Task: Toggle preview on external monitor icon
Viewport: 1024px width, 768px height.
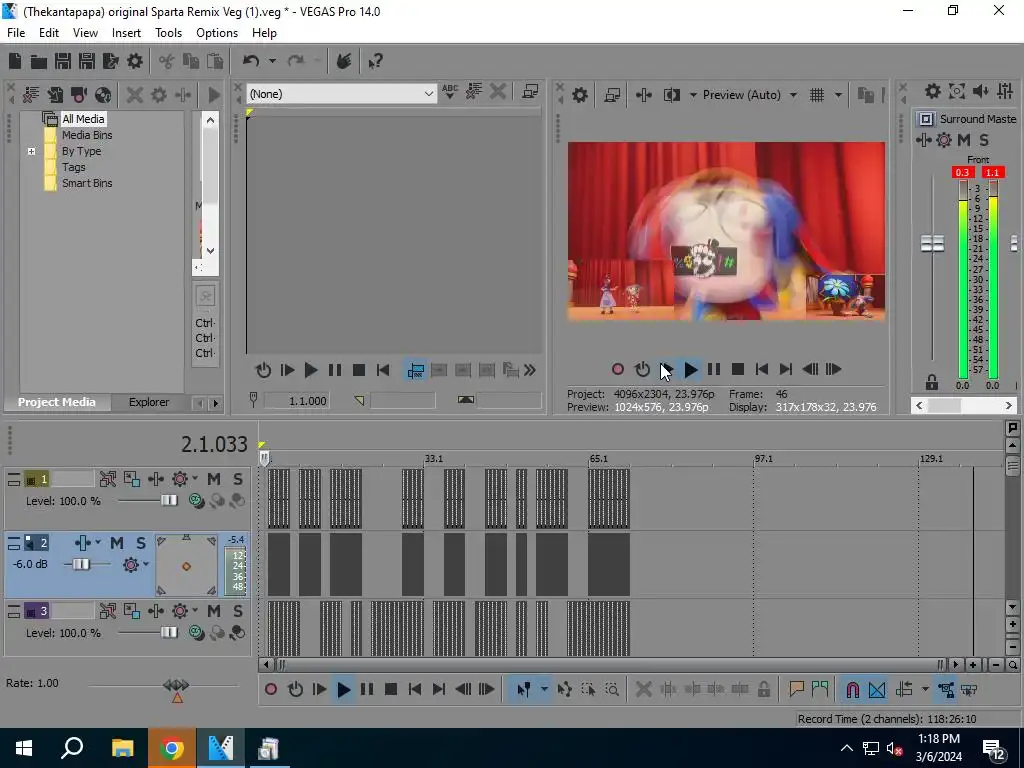Action: point(612,95)
